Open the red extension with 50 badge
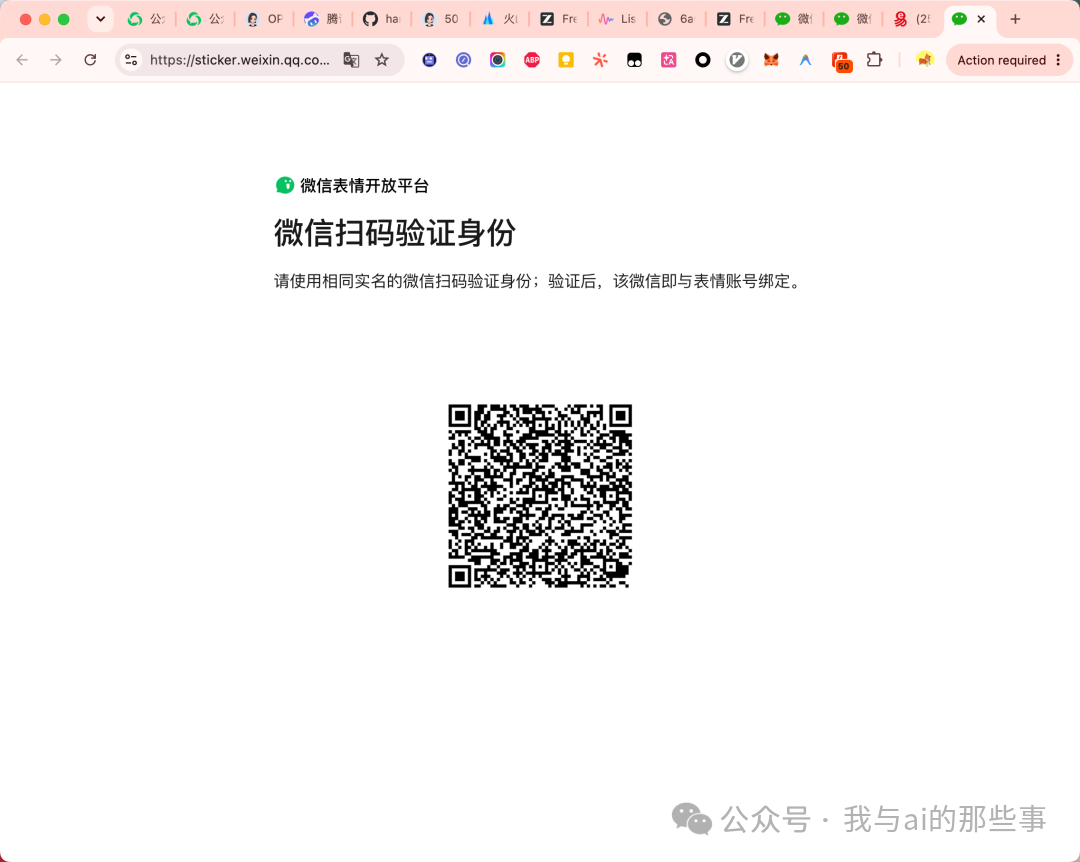The width and height of the screenshot is (1080, 862). [841, 61]
